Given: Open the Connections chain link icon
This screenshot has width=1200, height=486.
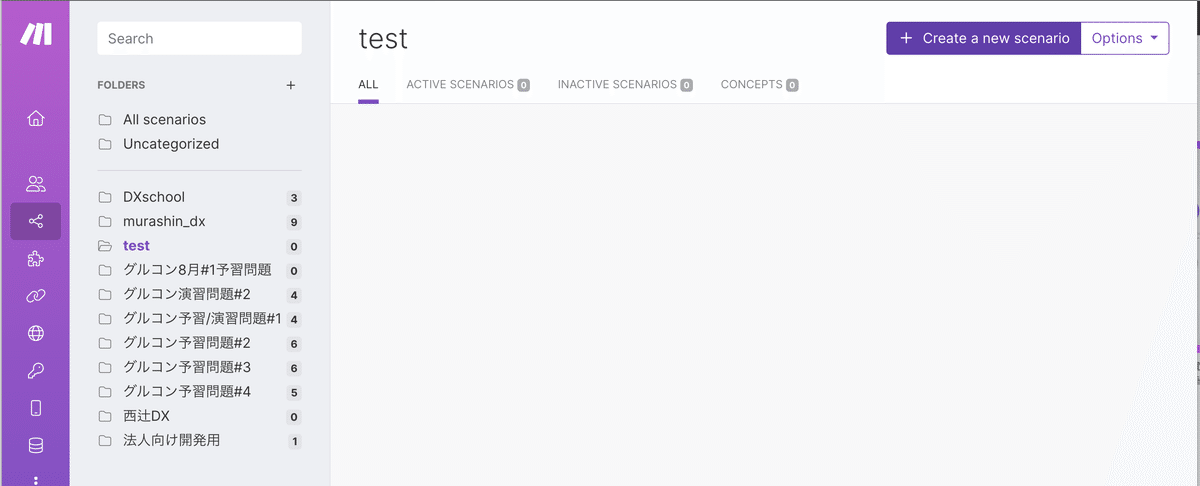Looking at the screenshot, I should click(36, 296).
